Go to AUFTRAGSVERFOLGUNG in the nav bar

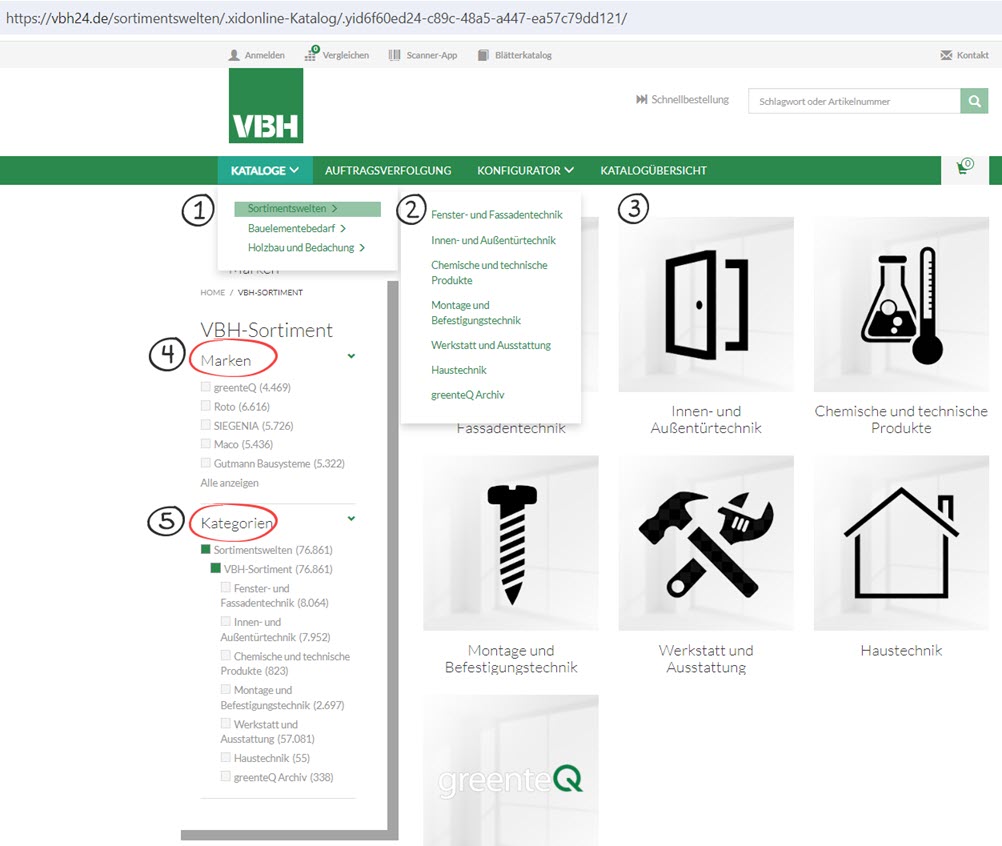coord(388,171)
